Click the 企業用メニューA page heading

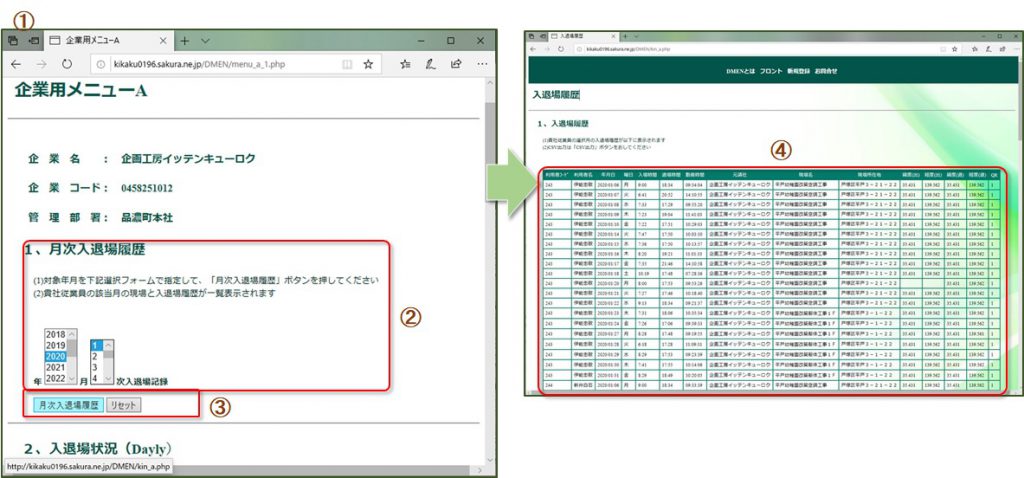click(81, 91)
